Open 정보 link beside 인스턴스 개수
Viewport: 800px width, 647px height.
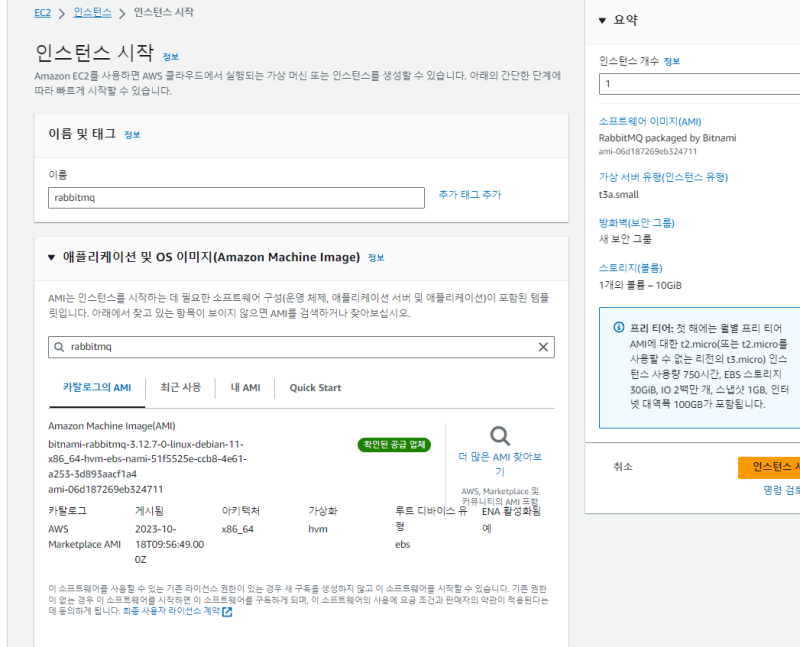pyautogui.click(x=672, y=61)
